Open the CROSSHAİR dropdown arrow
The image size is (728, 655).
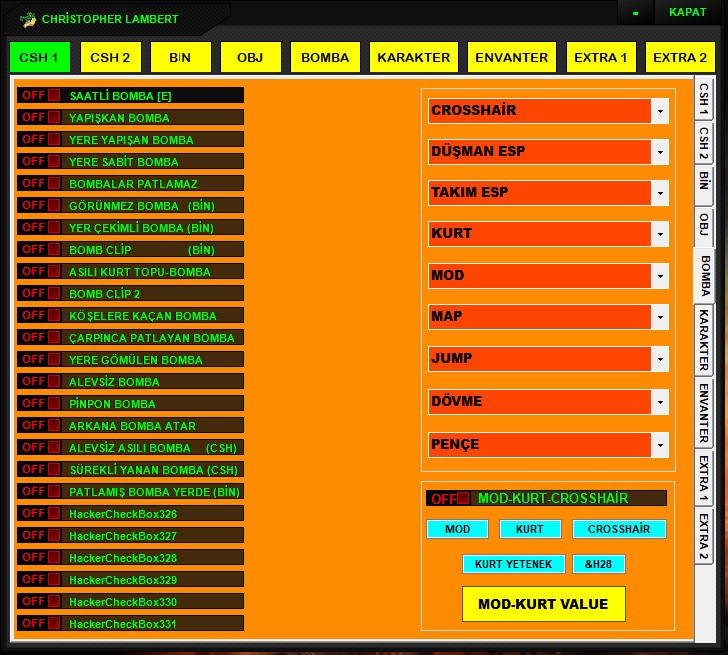click(x=660, y=111)
